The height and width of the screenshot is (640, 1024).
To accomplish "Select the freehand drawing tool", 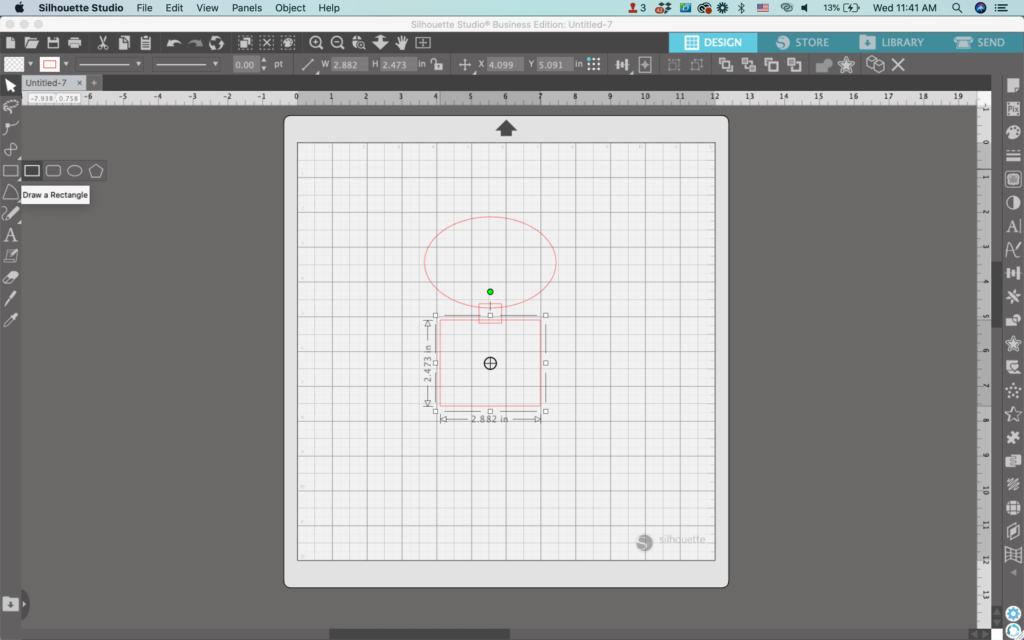I will point(10,214).
